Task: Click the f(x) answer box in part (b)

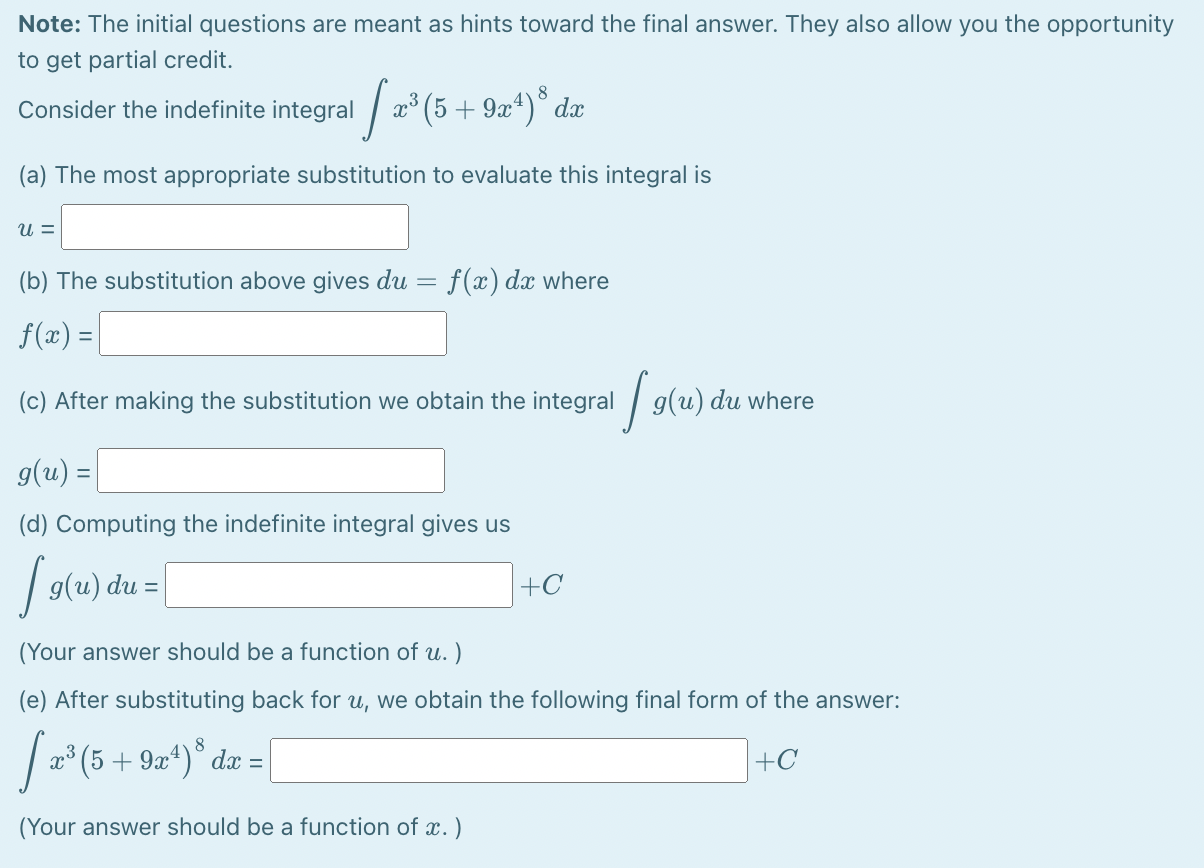Action: click(x=272, y=333)
